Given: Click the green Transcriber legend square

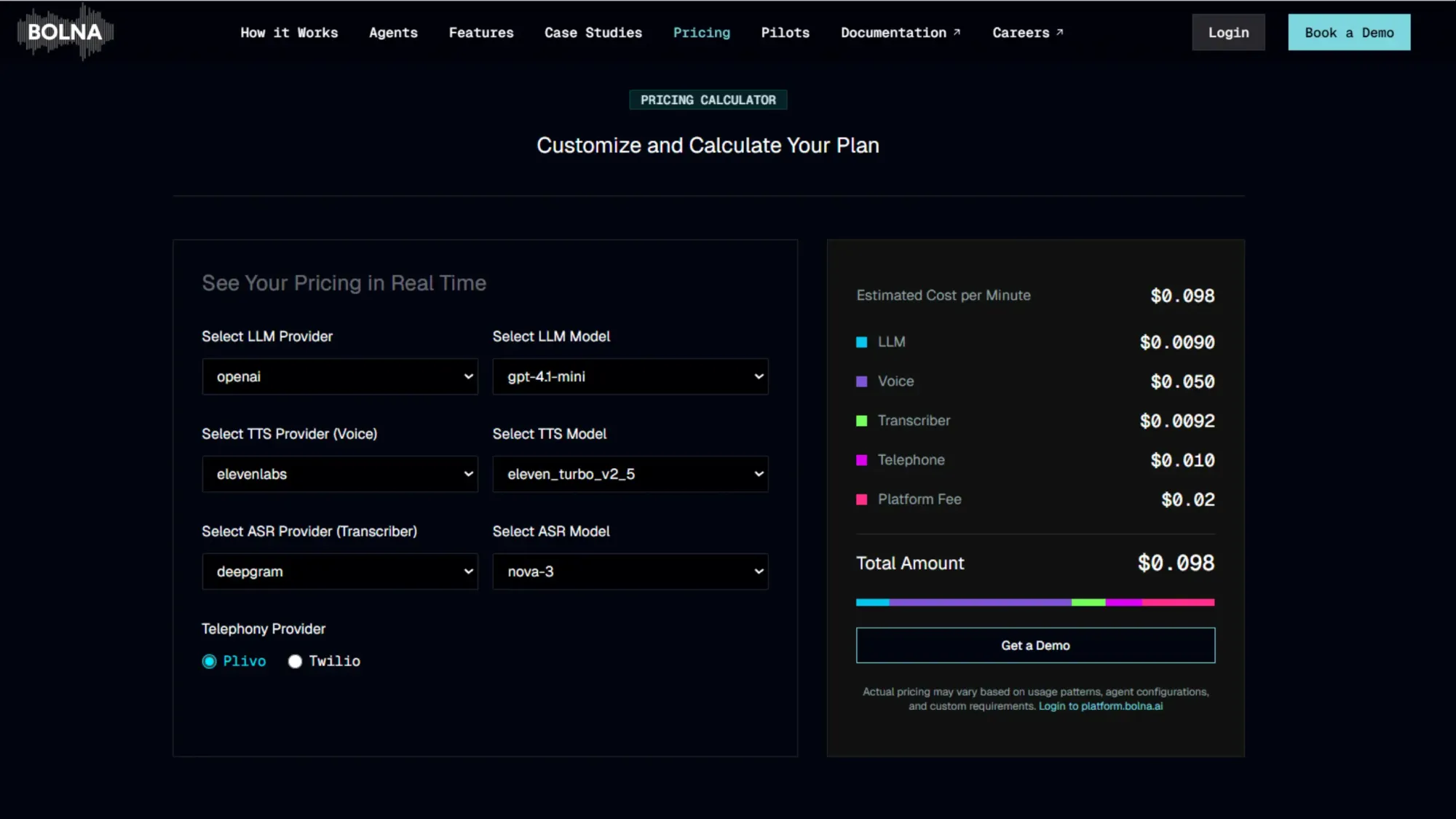Looking at the screenshot, I should click(862, 419).
